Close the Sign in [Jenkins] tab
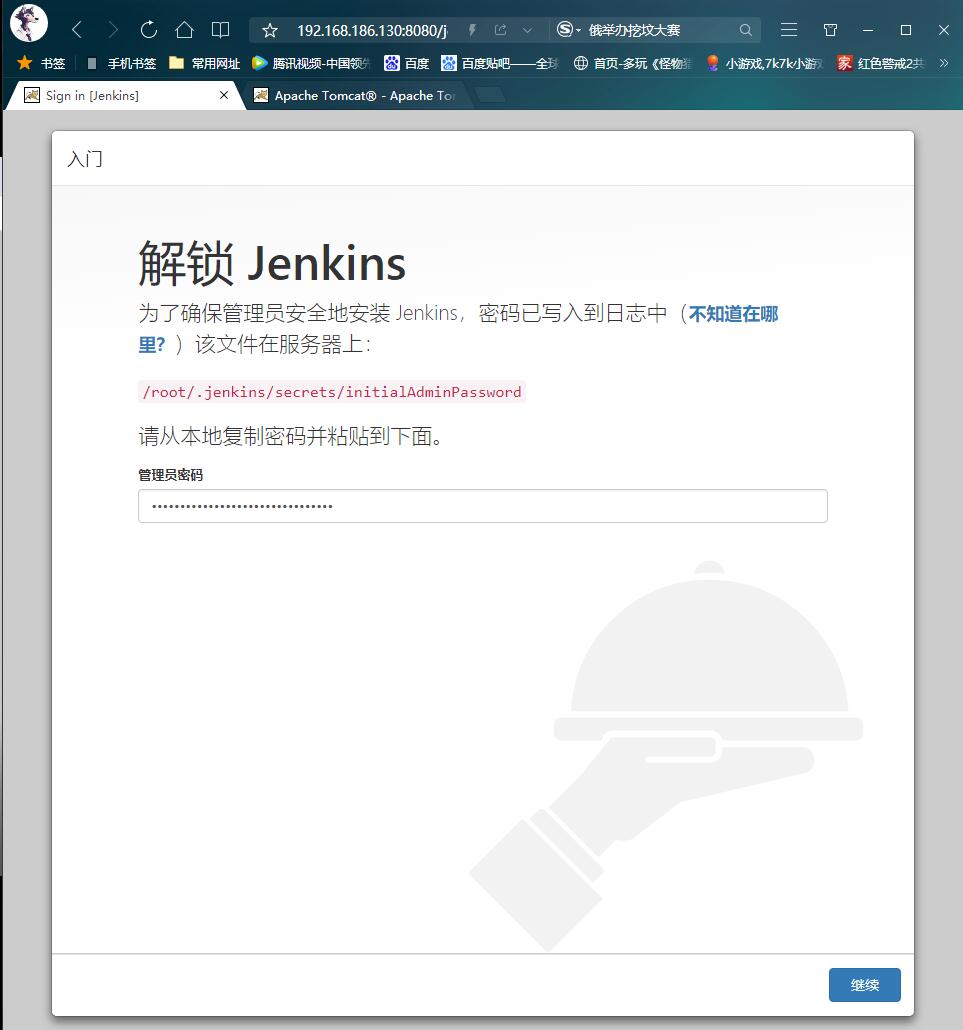Viewport: 963px width, 1030px height. (x=224, y=95)
